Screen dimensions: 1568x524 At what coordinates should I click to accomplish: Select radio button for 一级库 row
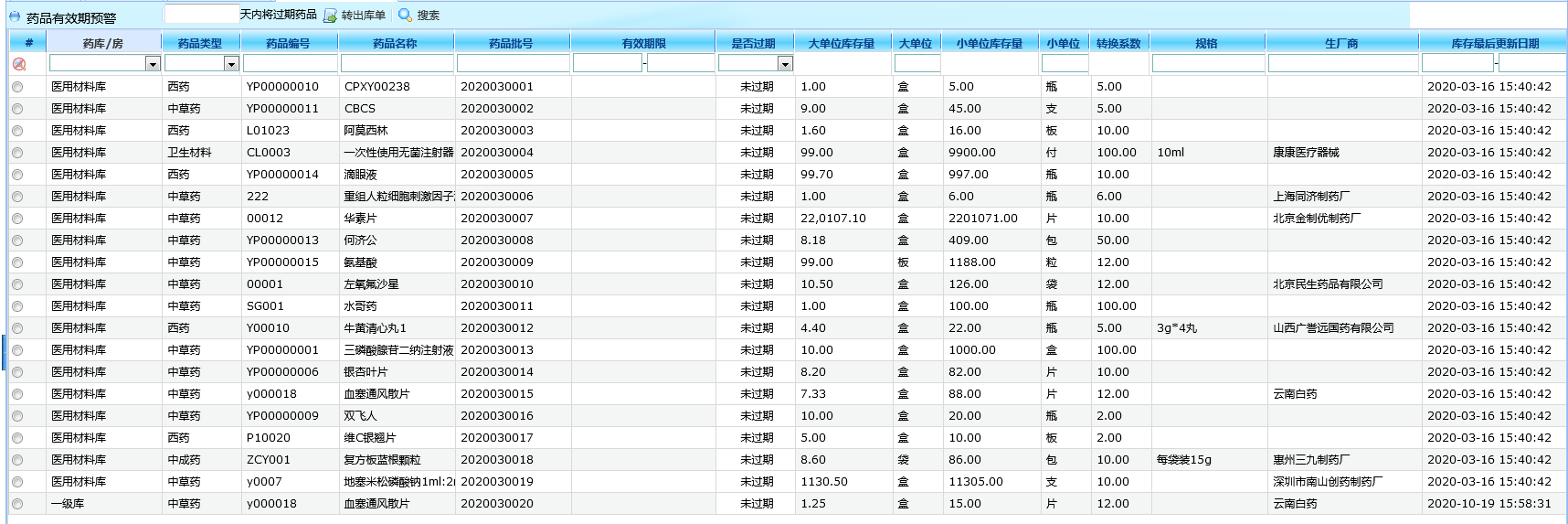click(x=17, y=504)
